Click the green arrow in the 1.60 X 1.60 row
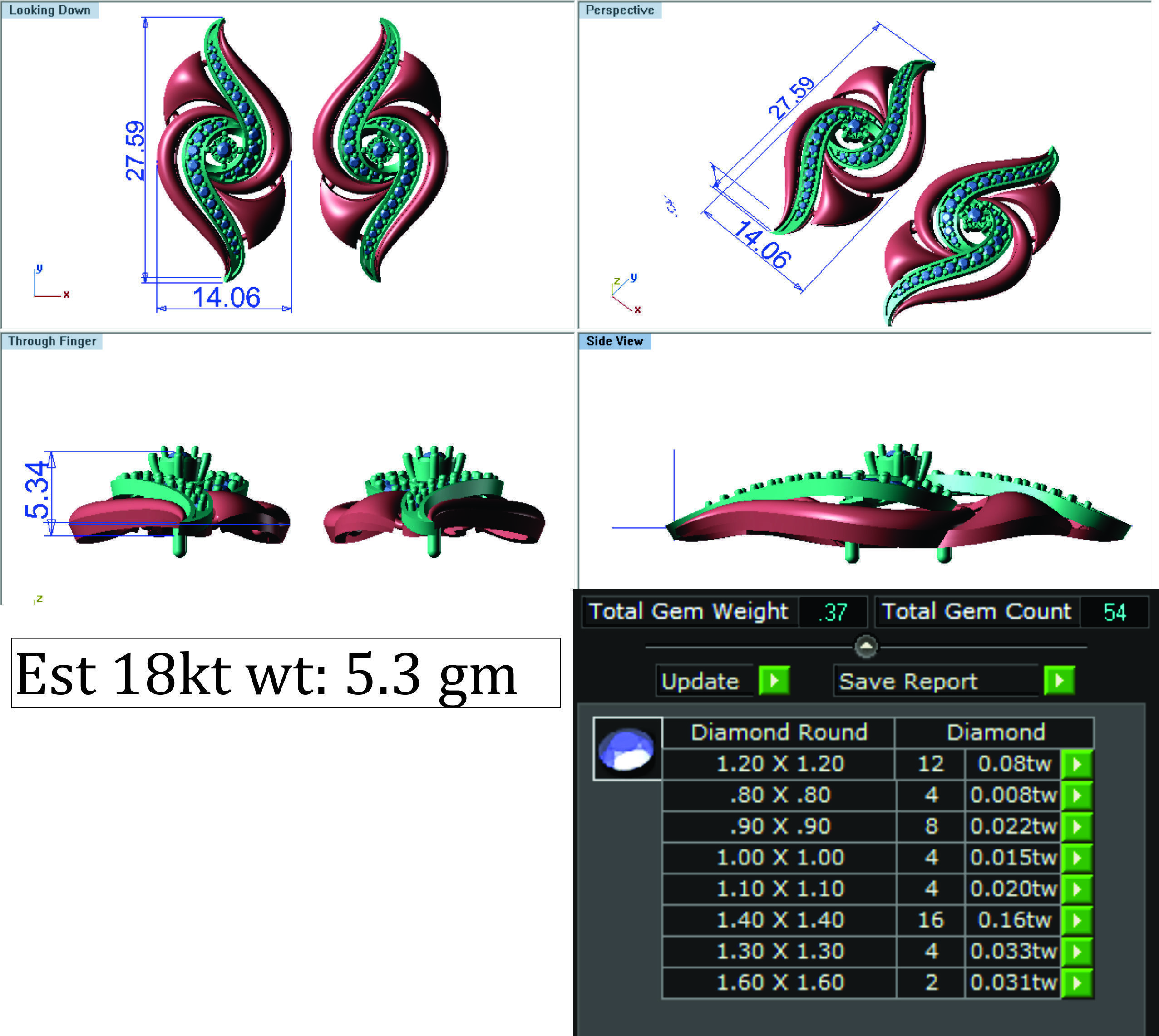 (x=1076, y=983)
